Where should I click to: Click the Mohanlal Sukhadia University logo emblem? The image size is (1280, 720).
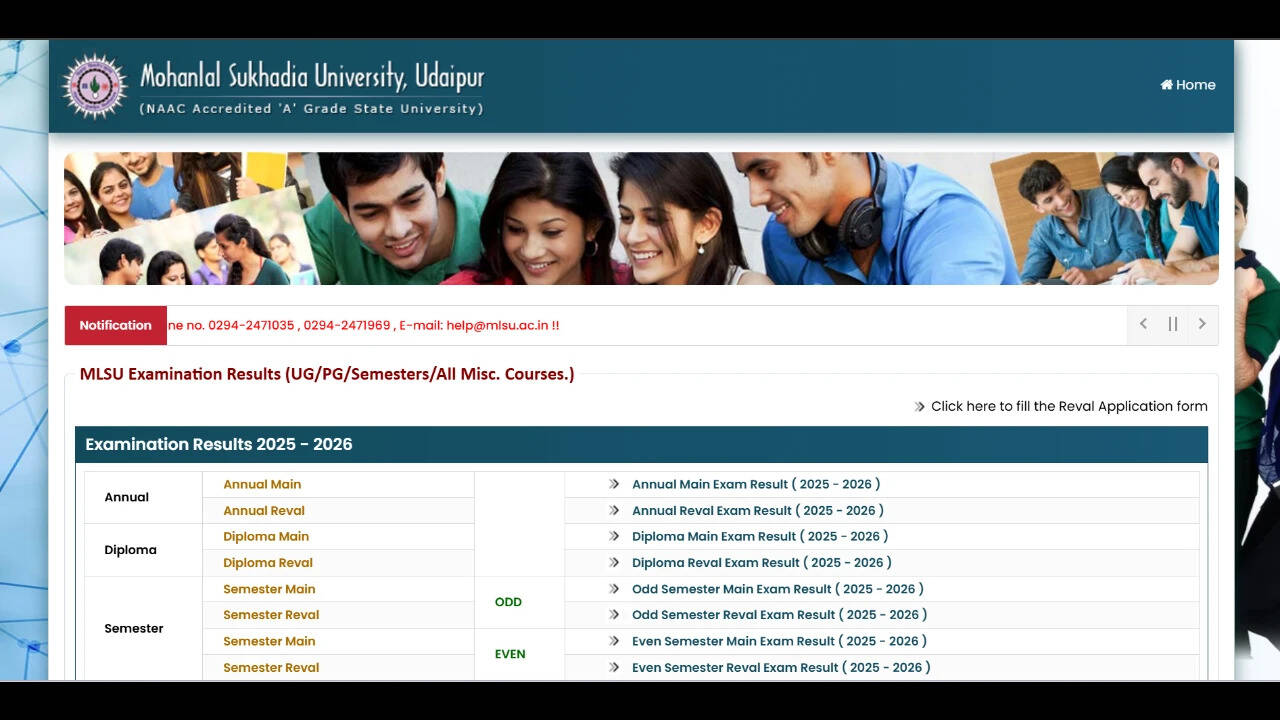point(95,86)
